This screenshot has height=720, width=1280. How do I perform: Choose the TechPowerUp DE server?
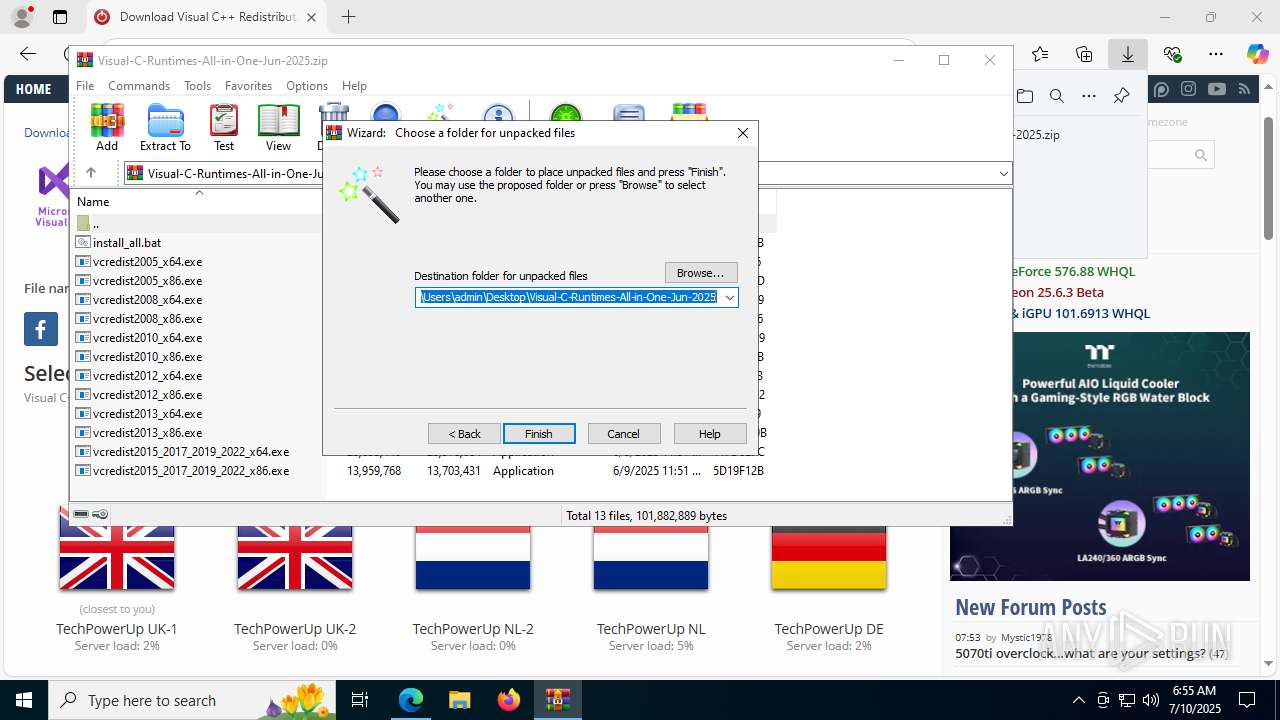[829, 629]
